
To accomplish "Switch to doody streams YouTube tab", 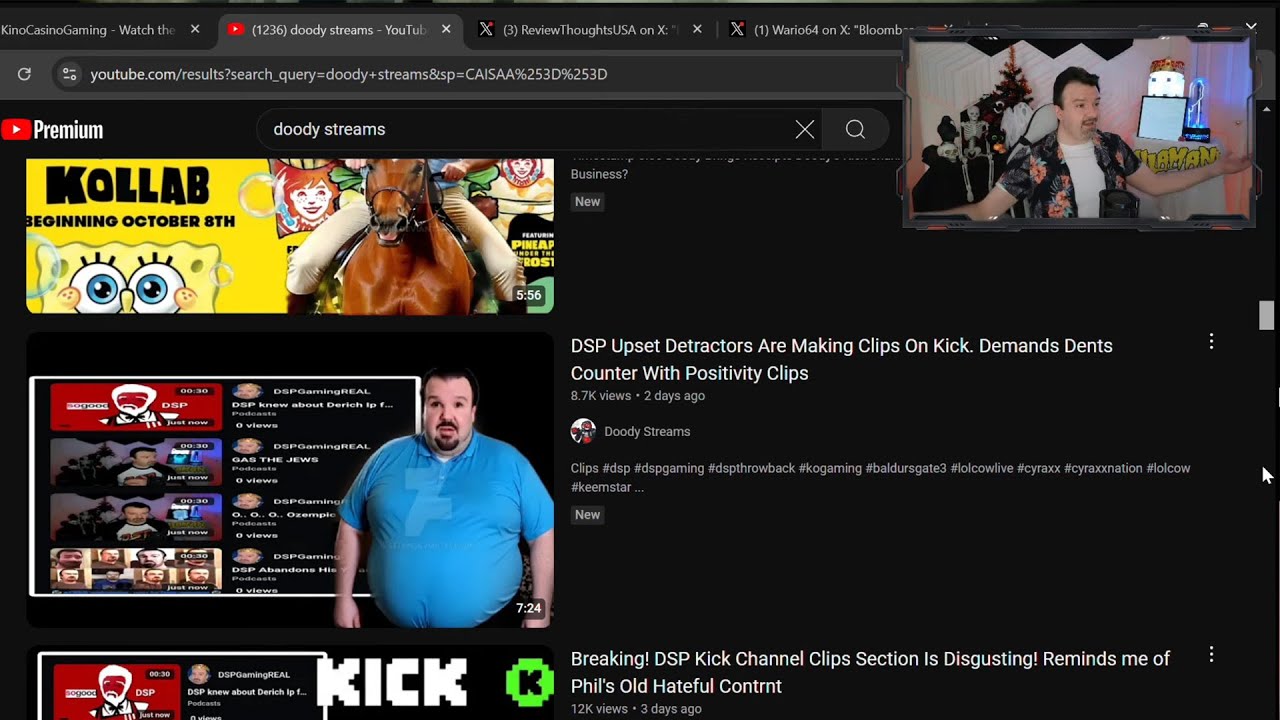I will click(340, 30).
